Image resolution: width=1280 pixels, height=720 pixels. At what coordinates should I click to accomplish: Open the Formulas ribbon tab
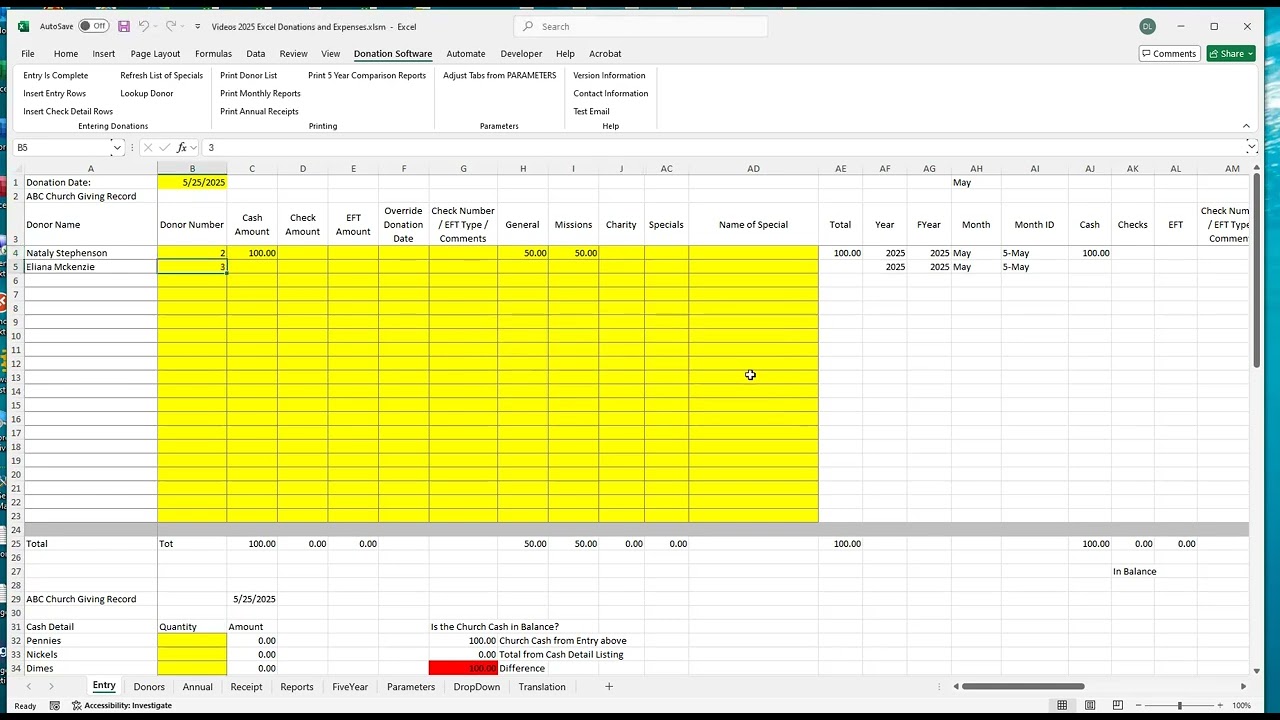(x=213, y=54)
